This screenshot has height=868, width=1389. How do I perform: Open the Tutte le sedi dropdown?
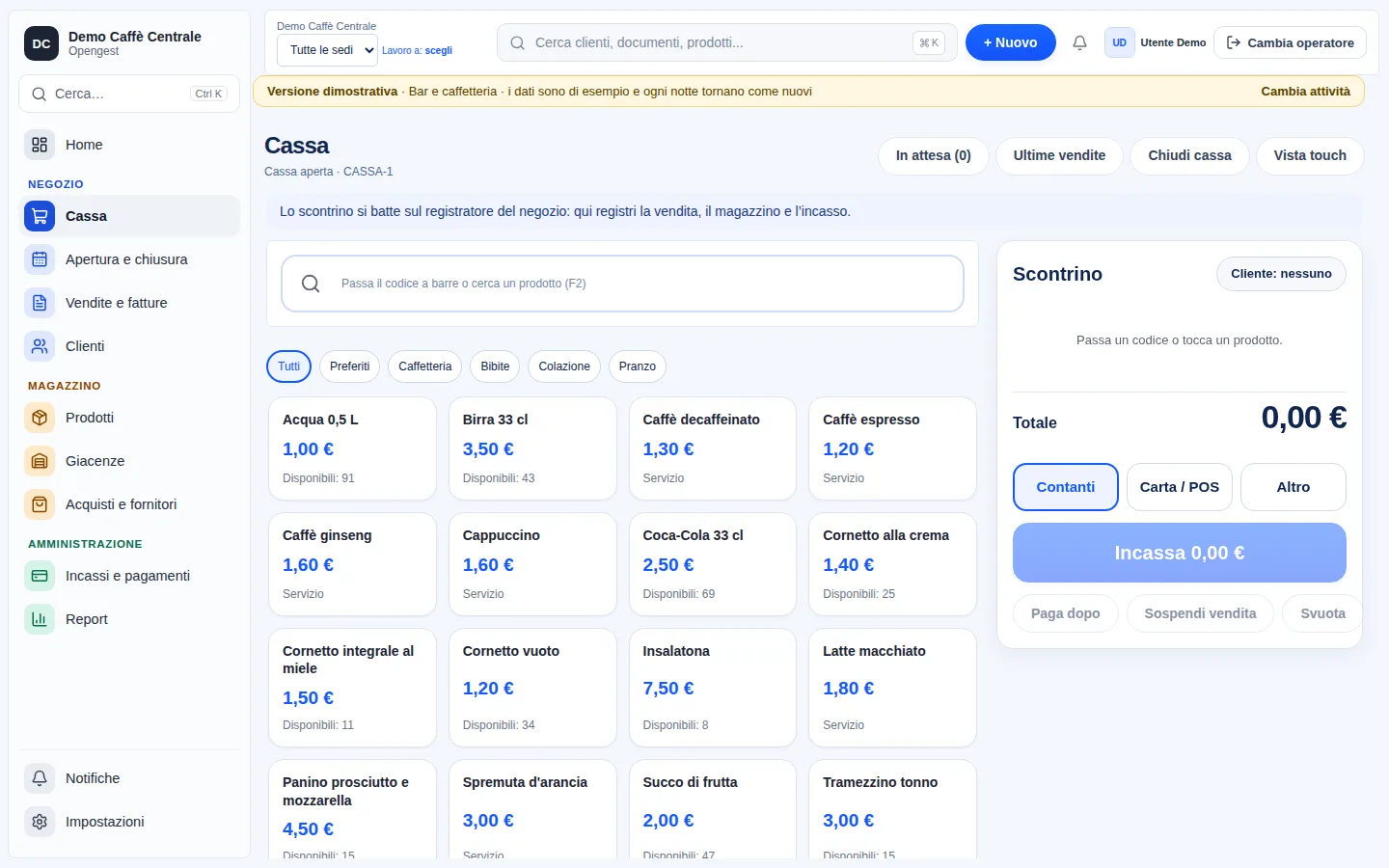(327, 50)
